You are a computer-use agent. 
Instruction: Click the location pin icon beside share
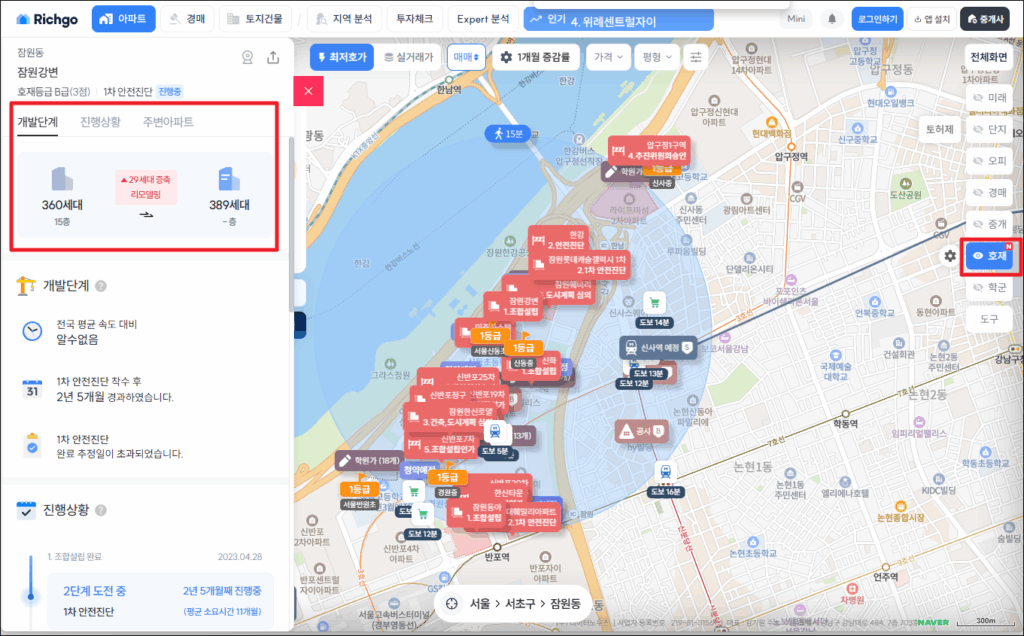point(248,58)
